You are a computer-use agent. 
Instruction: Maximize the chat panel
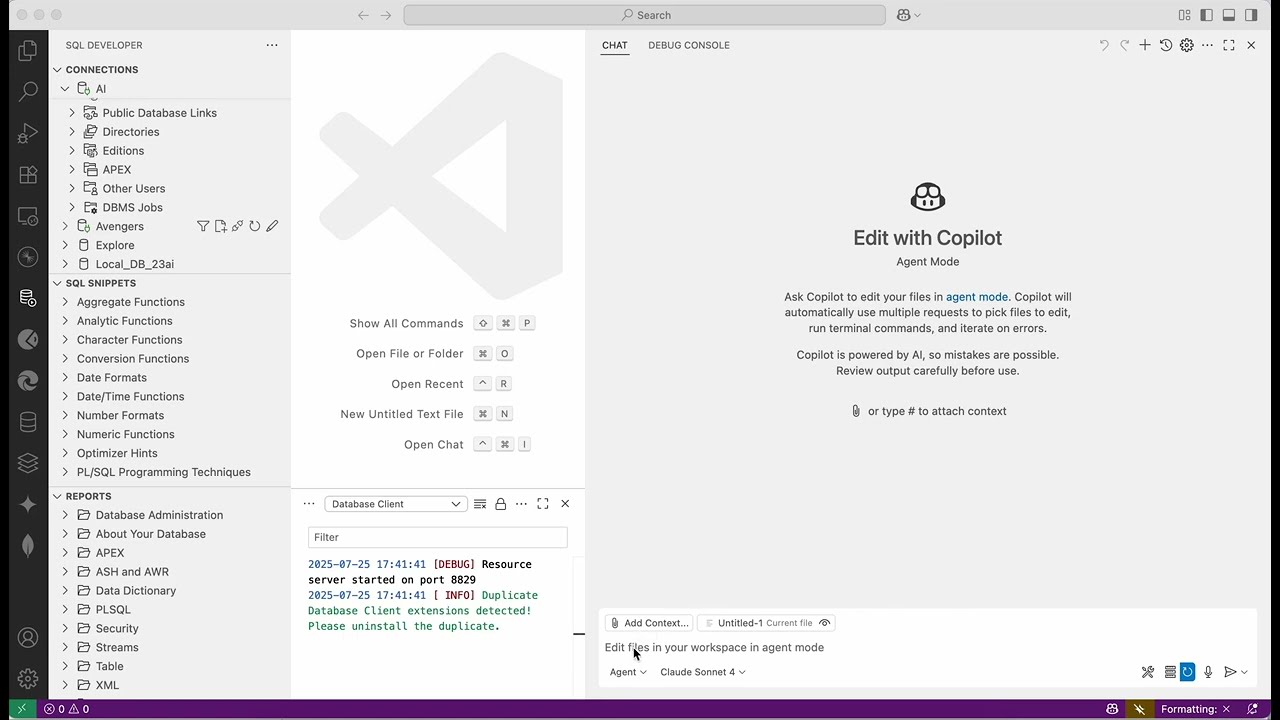point(1229,45)
